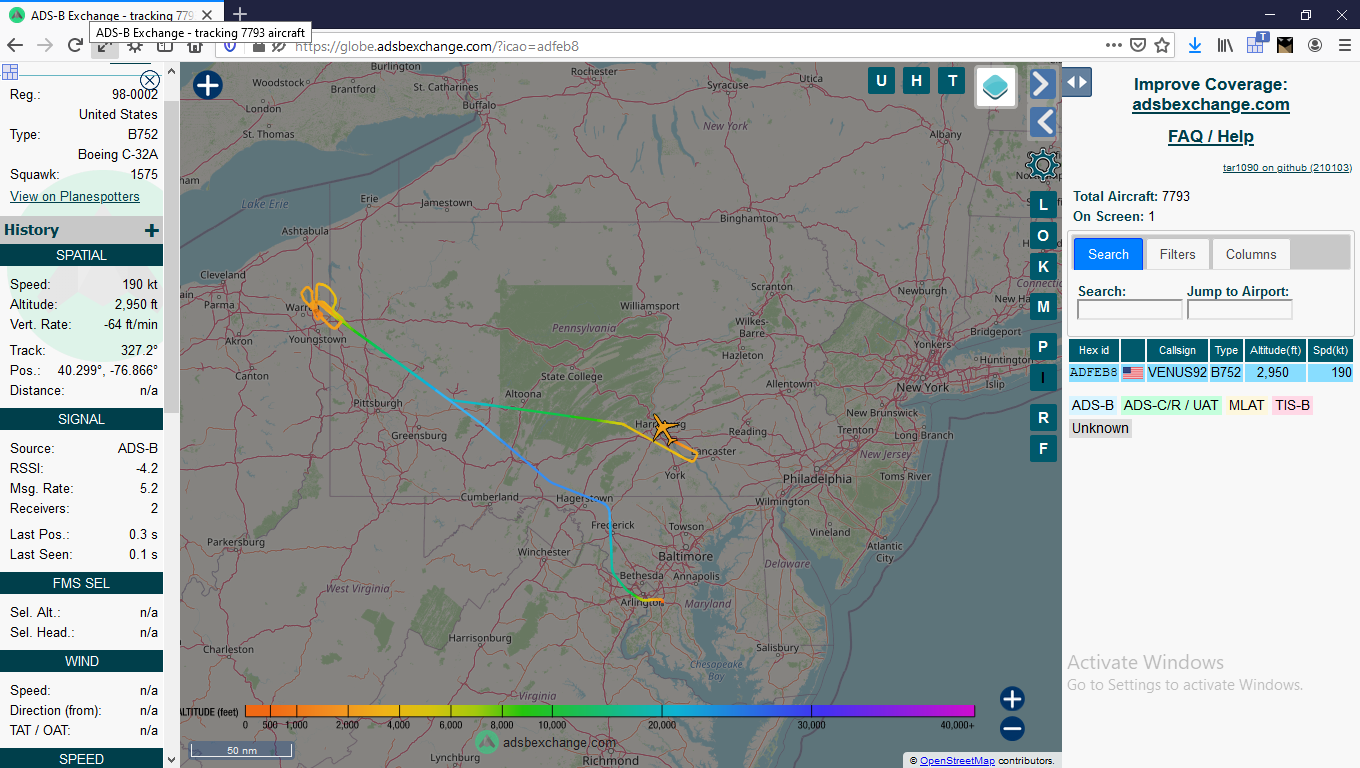The height and width of the screenshot is (768, 1360).
Task: Click the F map button
Action: point(1043,448)
